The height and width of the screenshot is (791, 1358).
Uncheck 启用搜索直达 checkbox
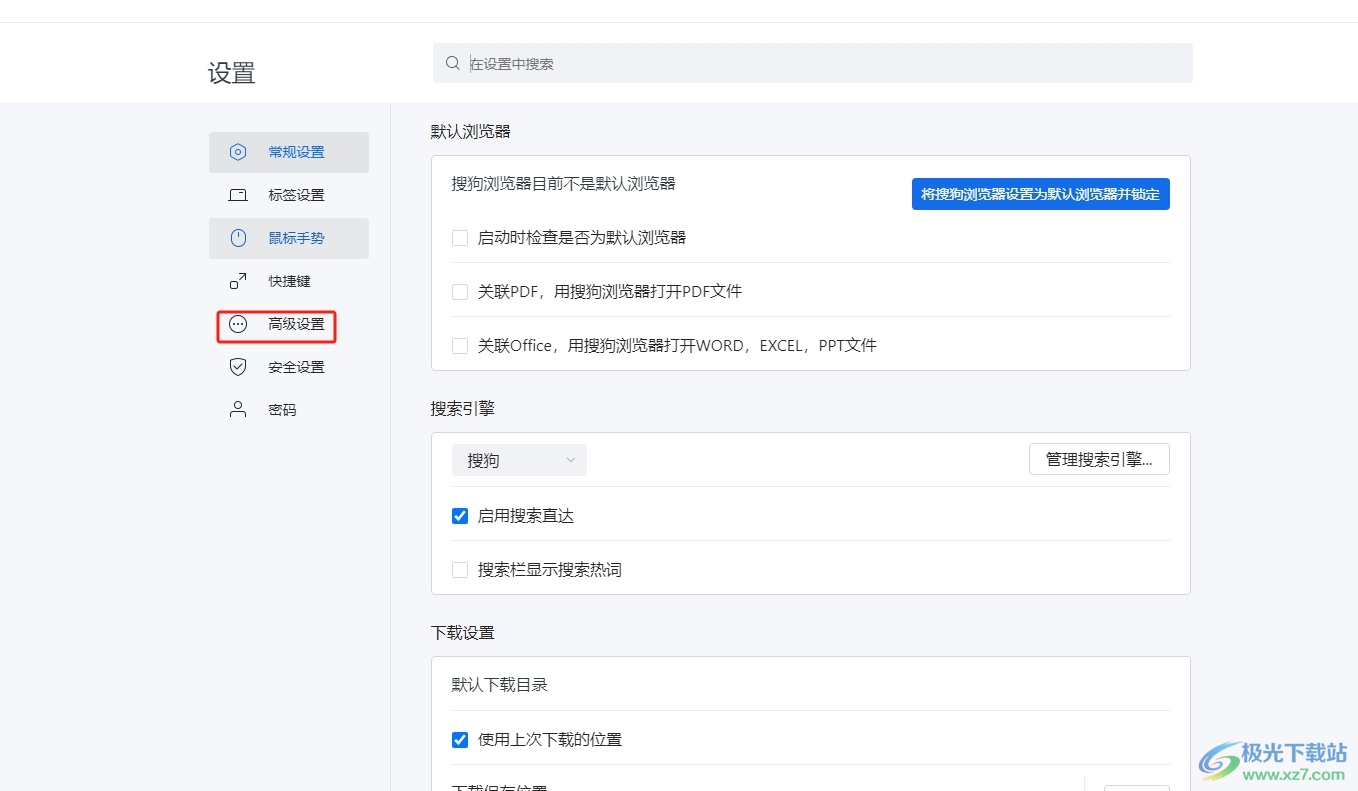(460, 516)
